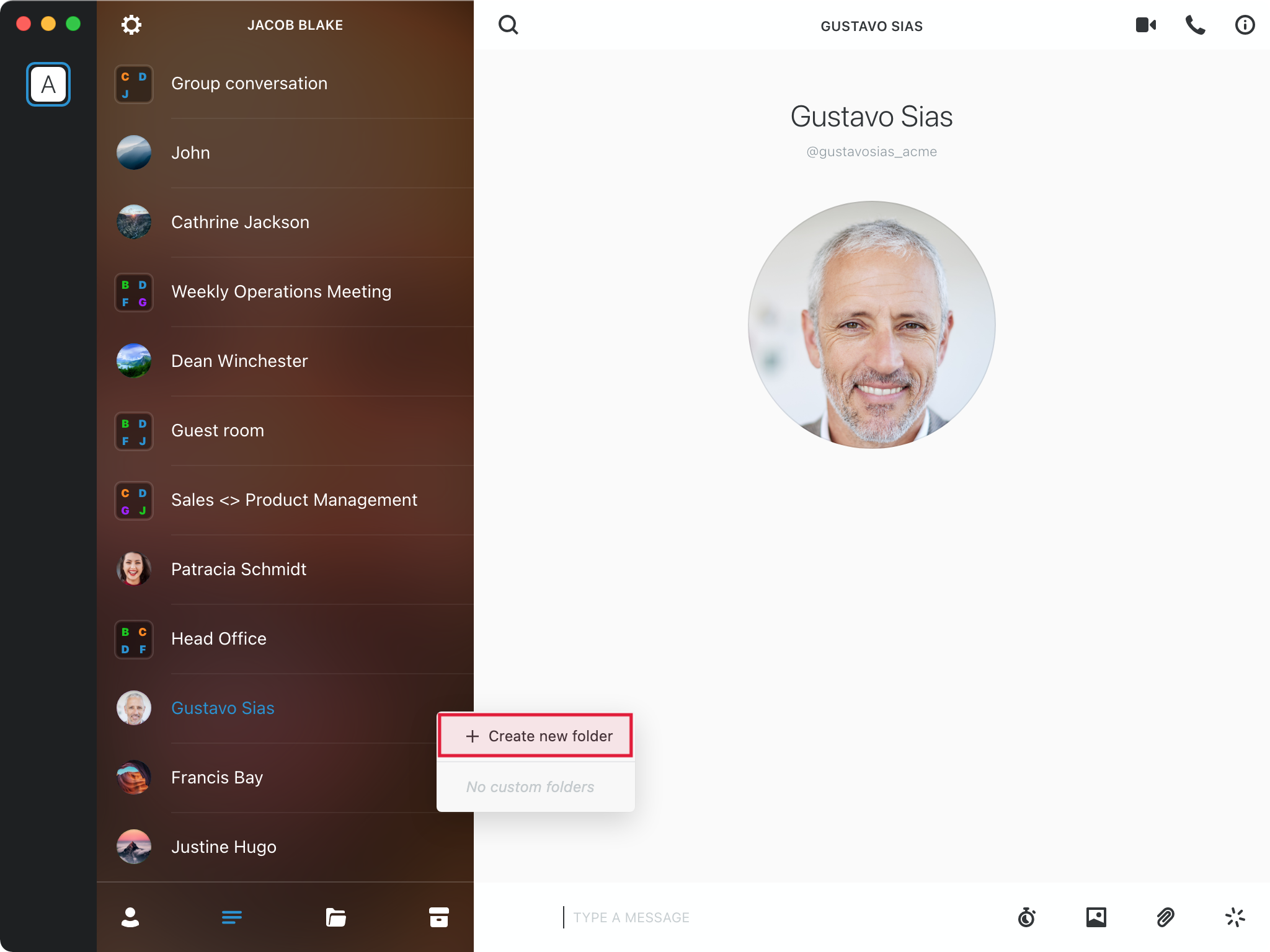This screenshot has width=1270, height=952.
Task: Send a ping with burst icon
Action: (x=1235, y=917)
